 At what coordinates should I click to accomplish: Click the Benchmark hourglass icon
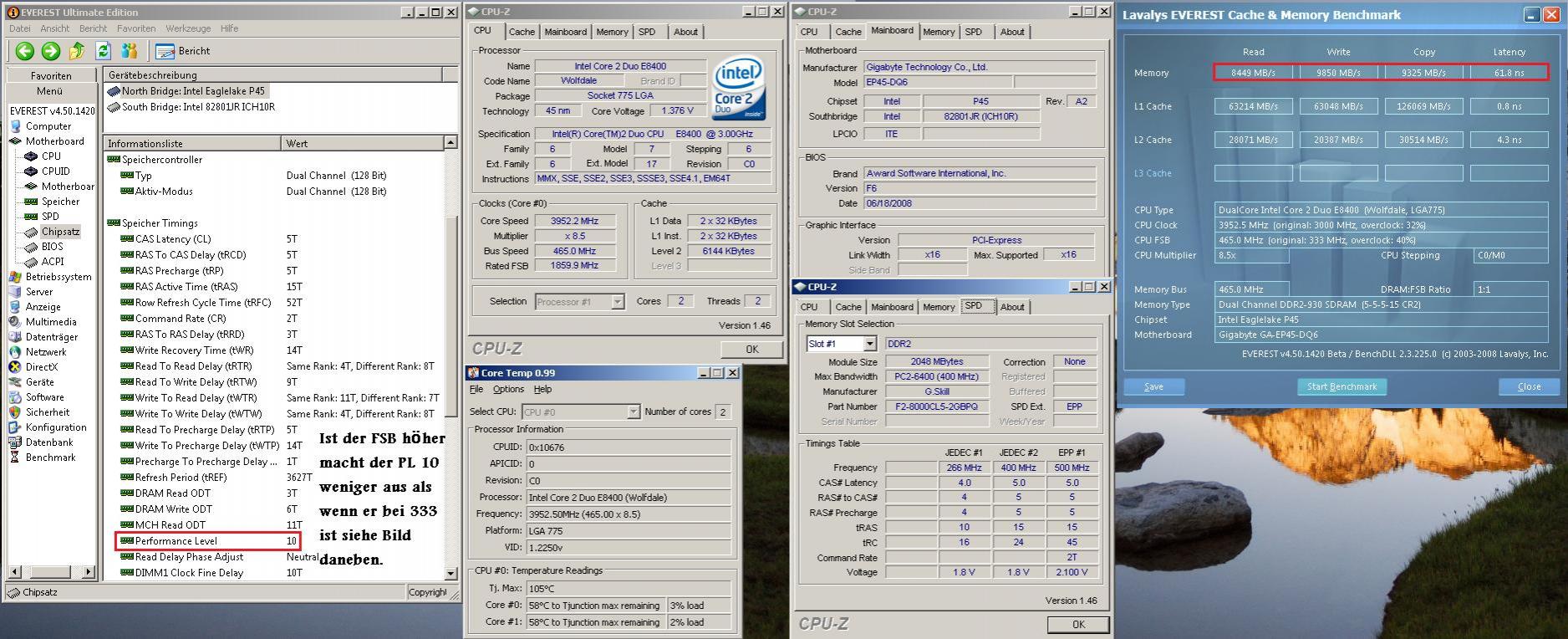click(x=15, y=458)
